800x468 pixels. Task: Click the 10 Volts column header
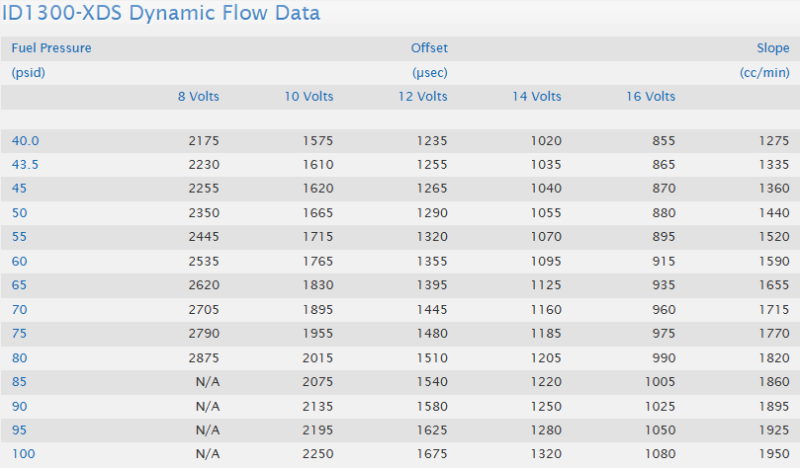(307, 97)
